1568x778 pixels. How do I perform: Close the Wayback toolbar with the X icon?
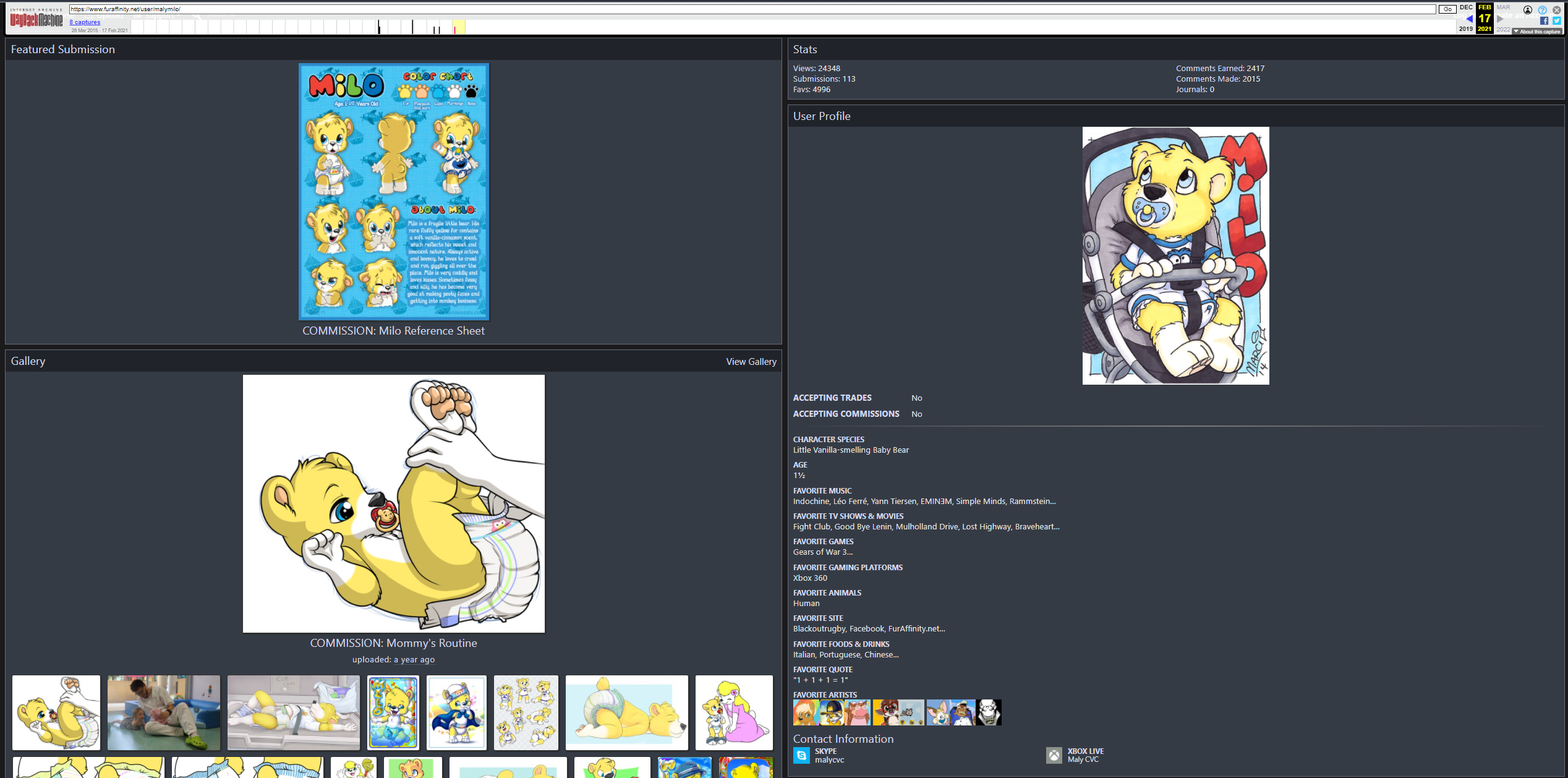pyautogui.click(x=1557, y=10)
